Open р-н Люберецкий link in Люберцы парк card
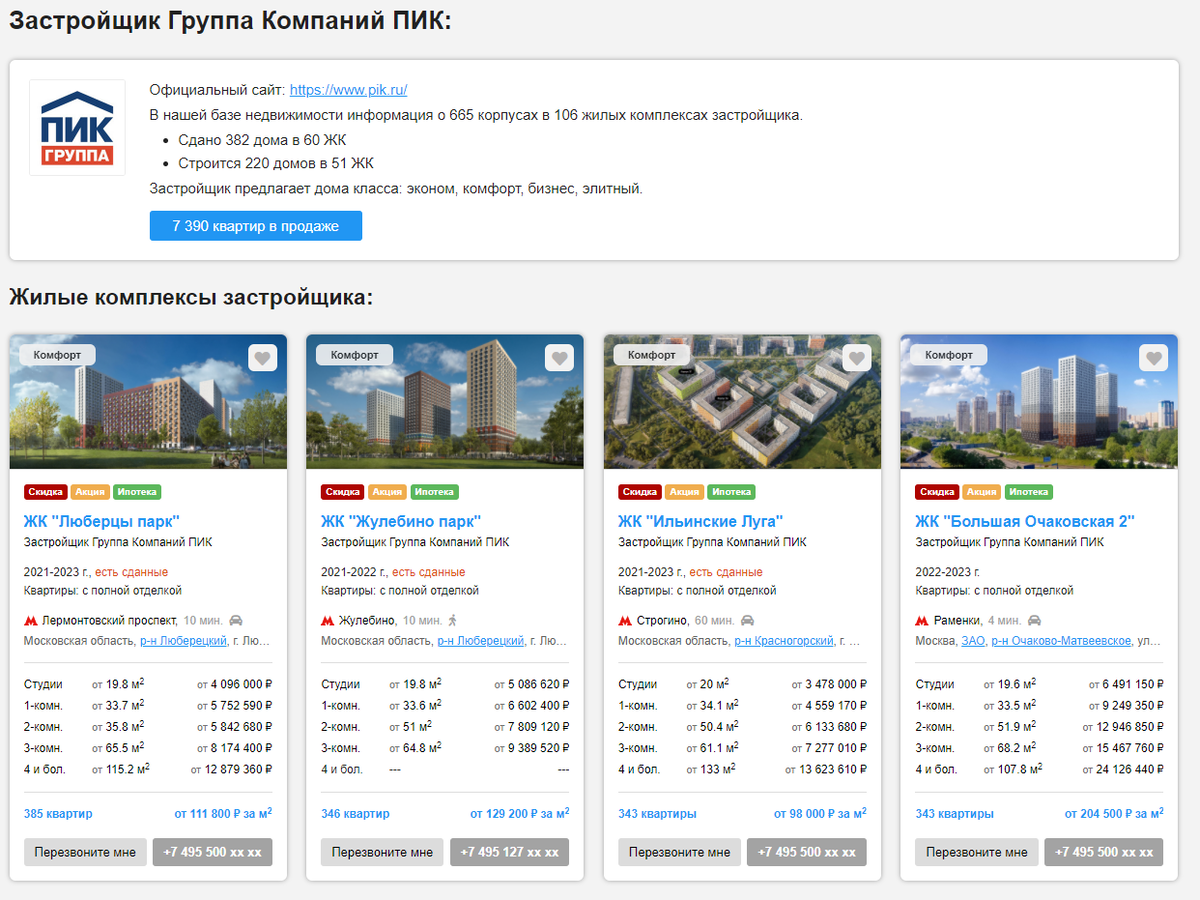 [x=183, y=641]
